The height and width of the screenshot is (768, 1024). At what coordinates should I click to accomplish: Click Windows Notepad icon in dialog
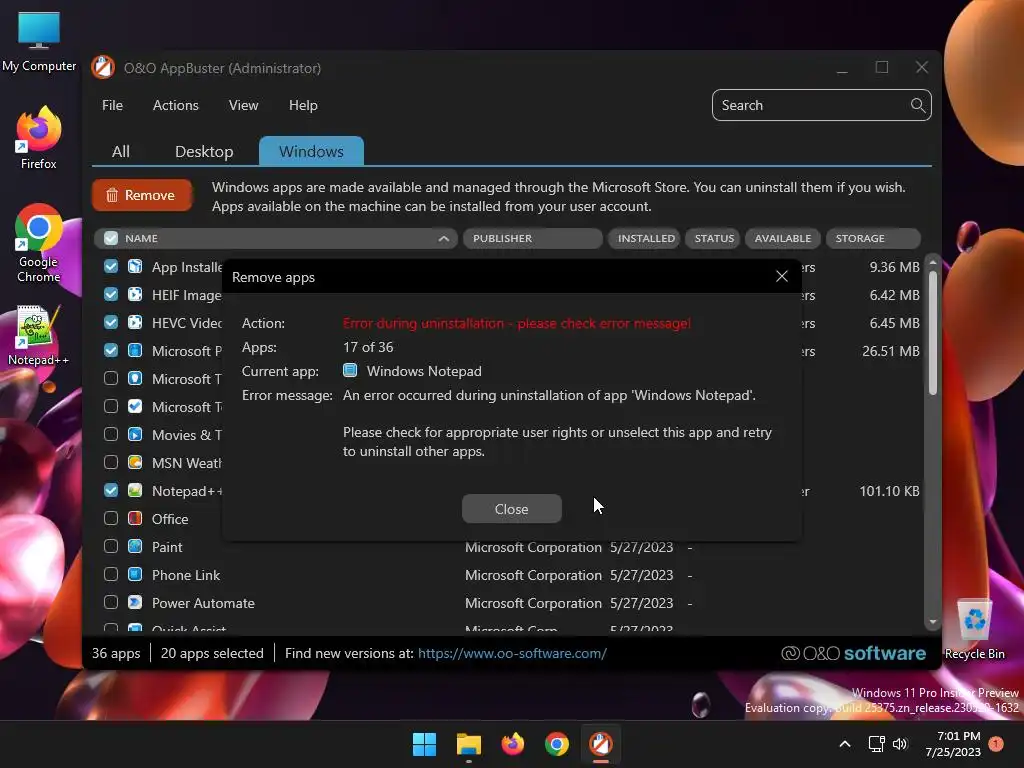[x=350, y=371]
